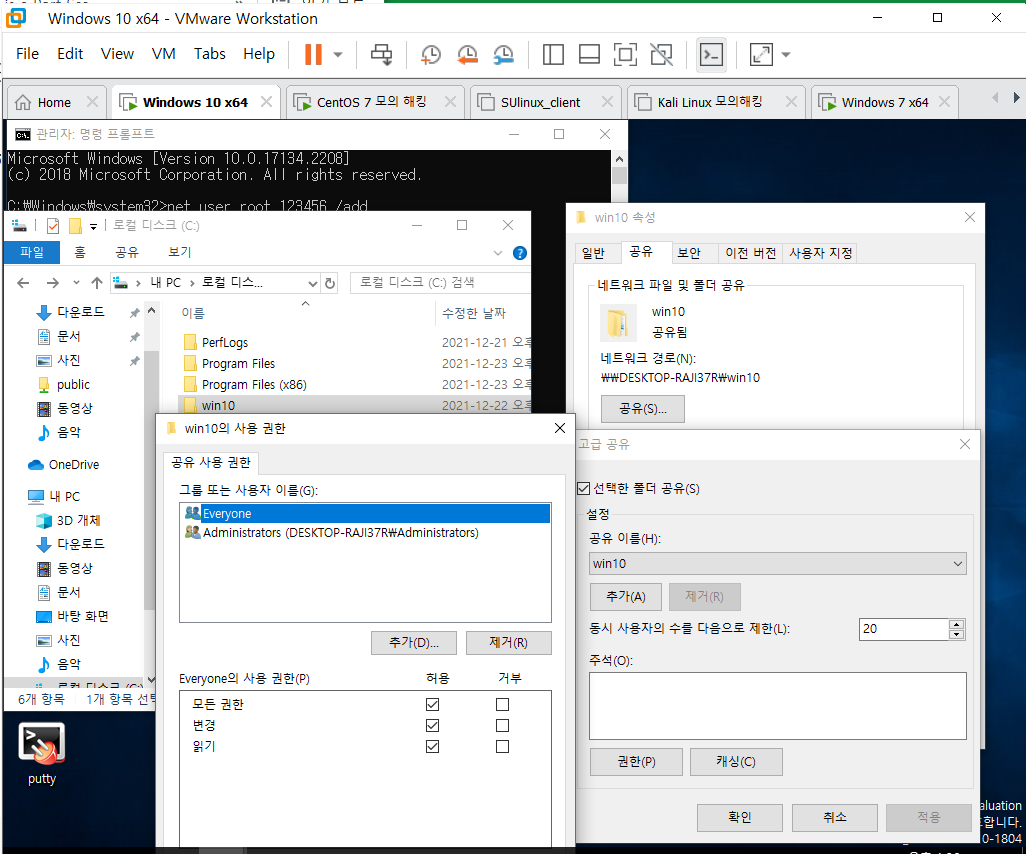Pause the virtual machine from the VMware toolbar
This screenshot has height=854, width=1026.
[313, 54]
